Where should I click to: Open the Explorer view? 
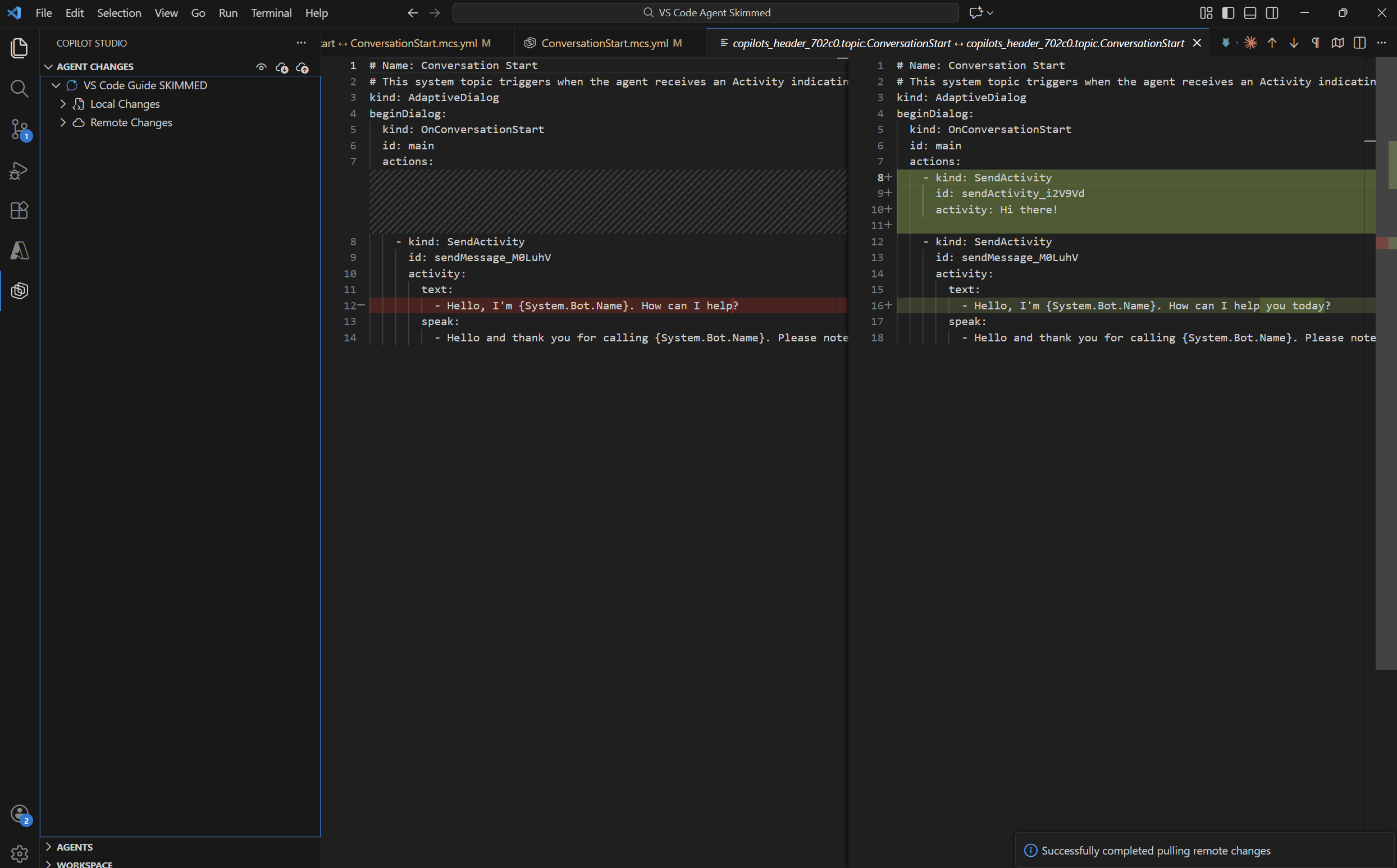point(19,49)
